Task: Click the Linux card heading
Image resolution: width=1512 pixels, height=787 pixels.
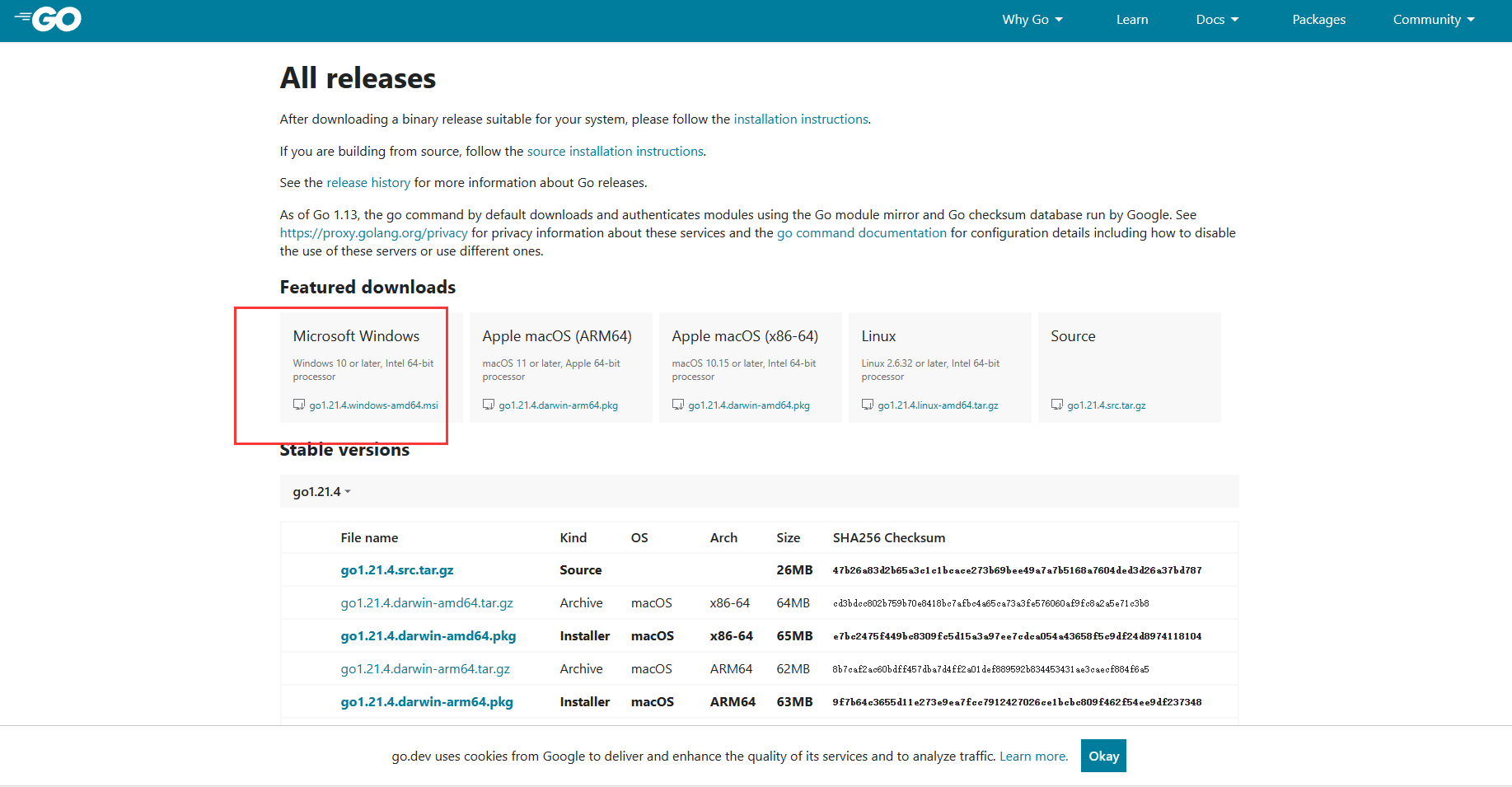Action: (x=878, y=336)
